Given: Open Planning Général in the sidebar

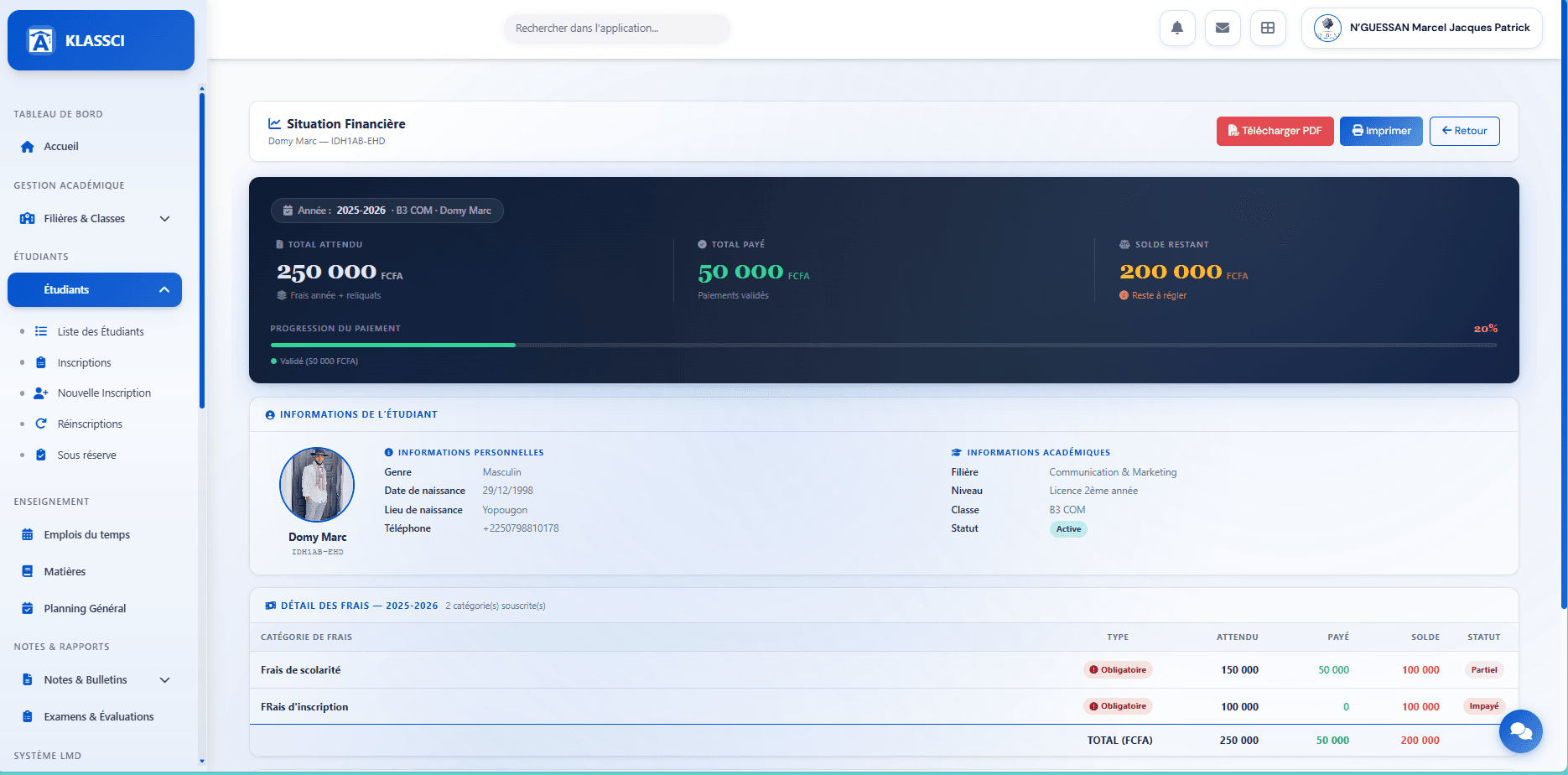Looking at the screenshot, I should coord(85,608).
